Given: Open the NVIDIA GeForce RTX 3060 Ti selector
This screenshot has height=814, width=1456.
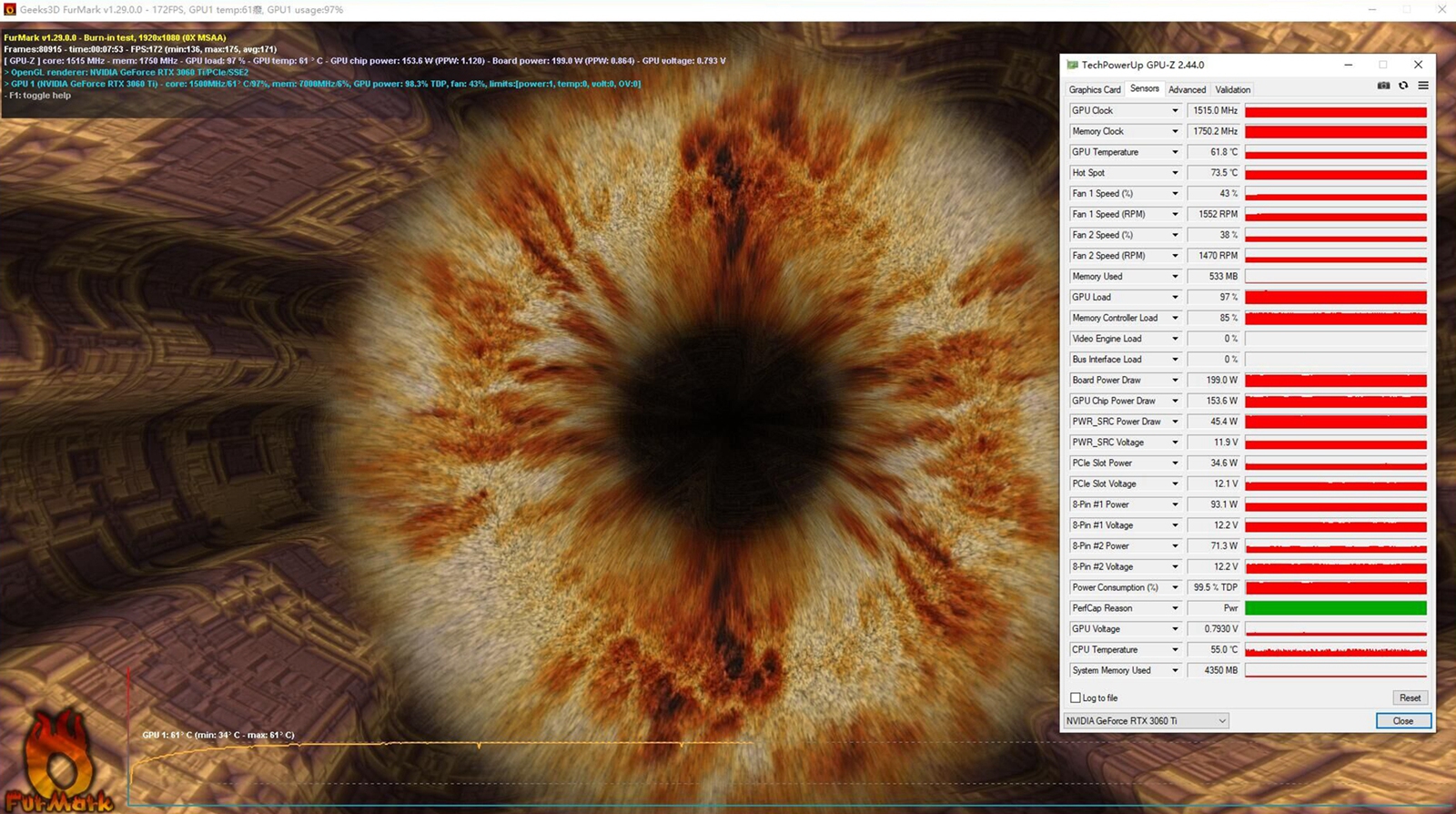Looking at the screenshot, I should point(1147,720).
